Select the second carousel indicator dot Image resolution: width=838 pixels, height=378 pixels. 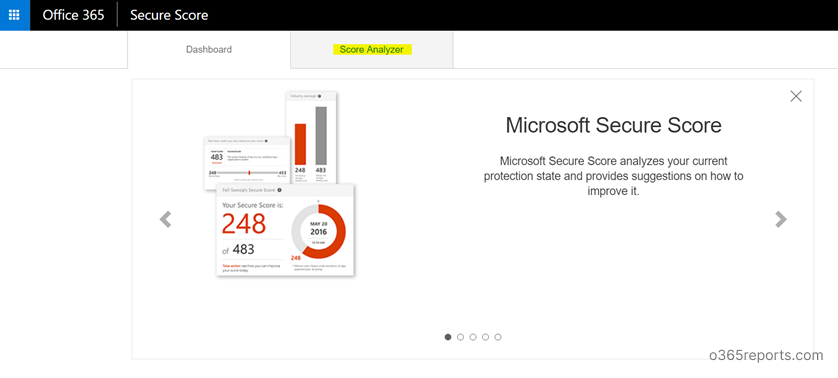(460, 337)
